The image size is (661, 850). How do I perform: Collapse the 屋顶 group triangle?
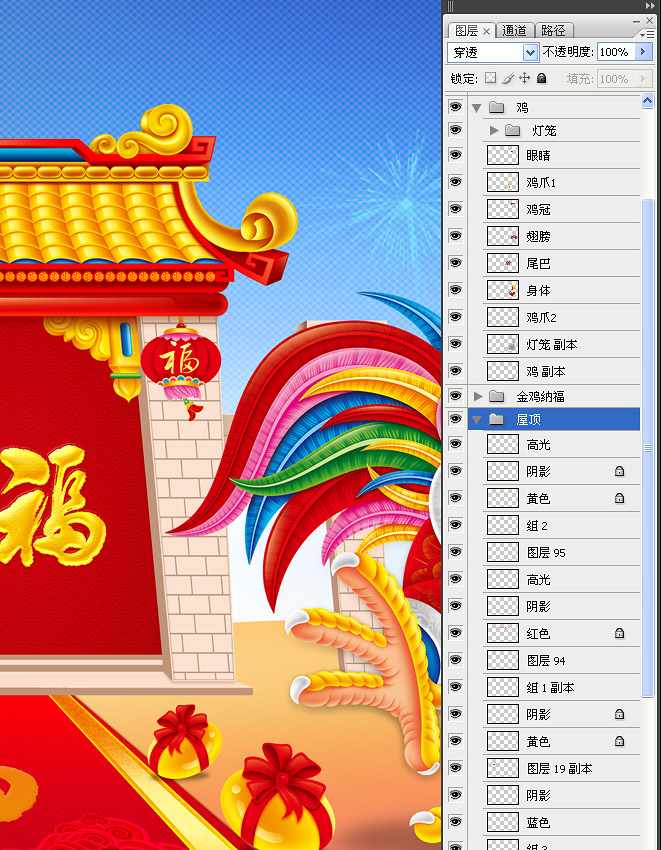[x=477, y=420]
